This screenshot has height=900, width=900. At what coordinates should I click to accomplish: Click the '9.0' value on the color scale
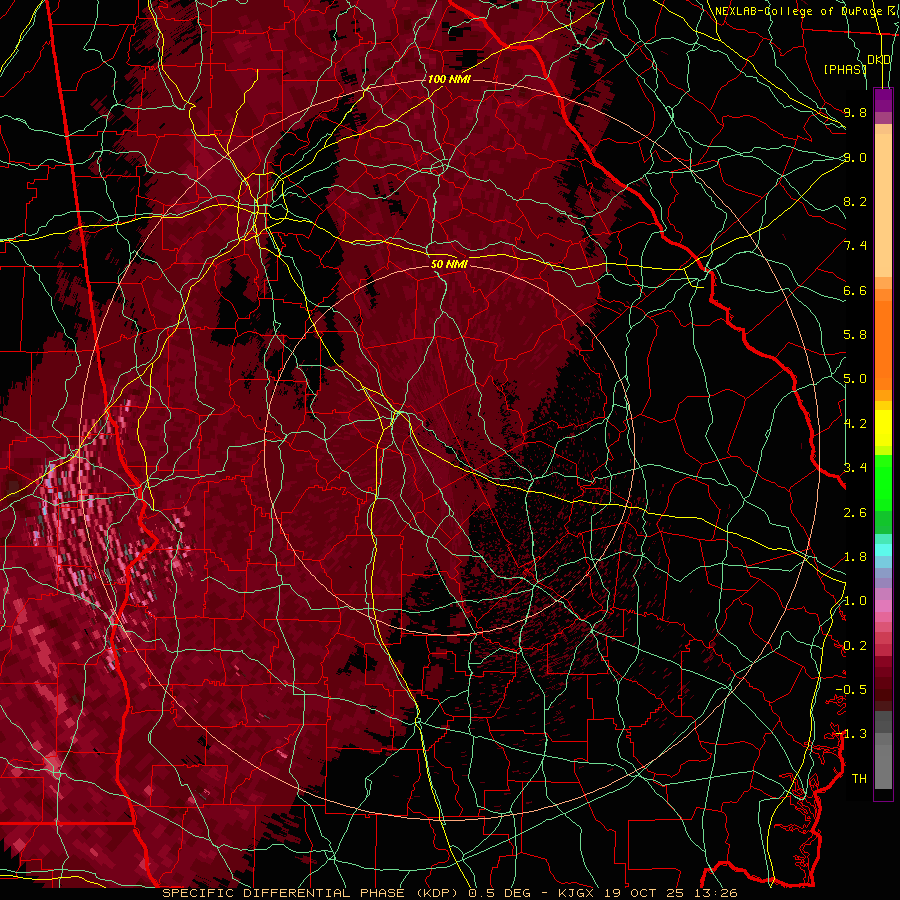(855, 157)
